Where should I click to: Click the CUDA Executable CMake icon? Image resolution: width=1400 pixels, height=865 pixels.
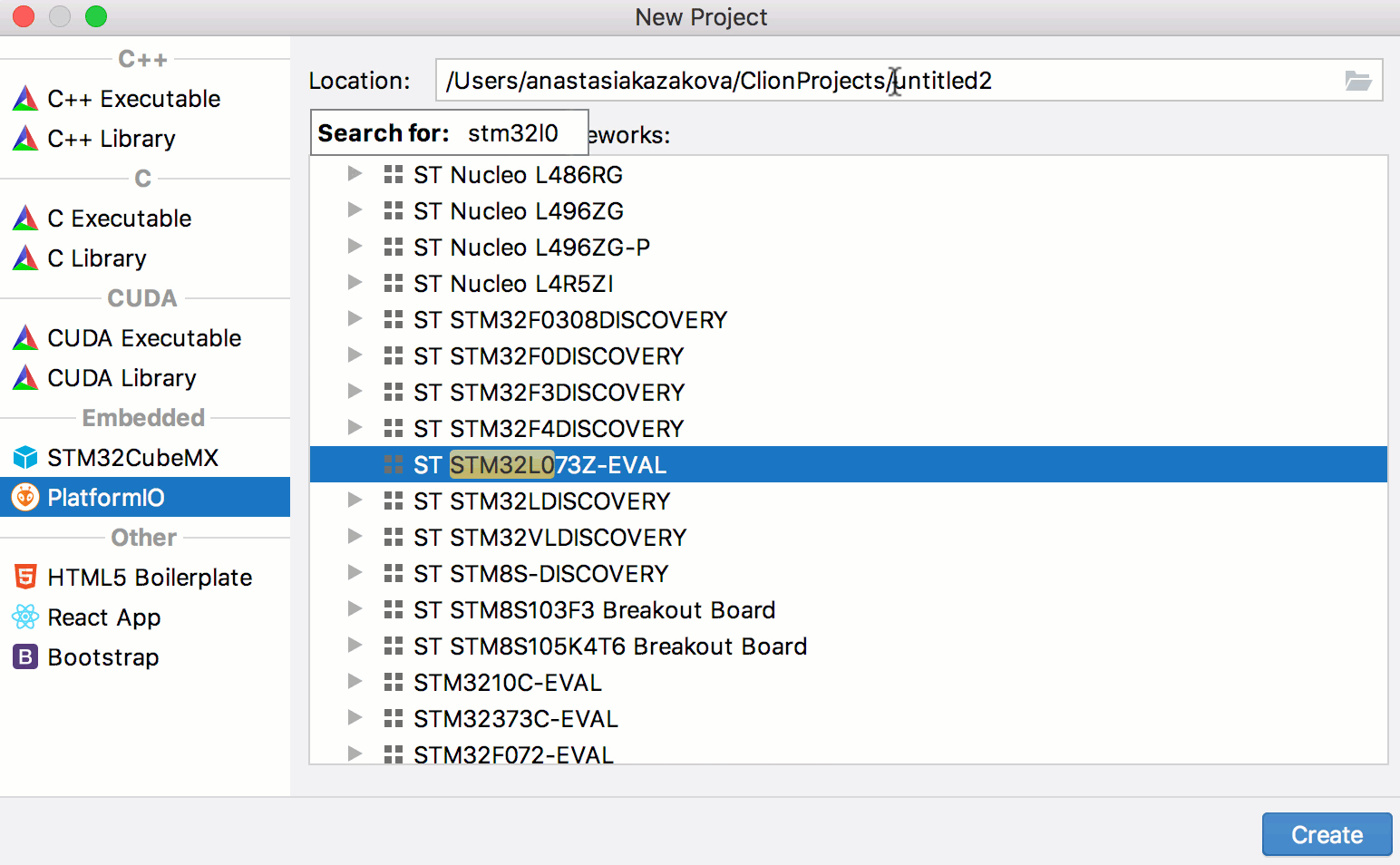click(25, 337)
